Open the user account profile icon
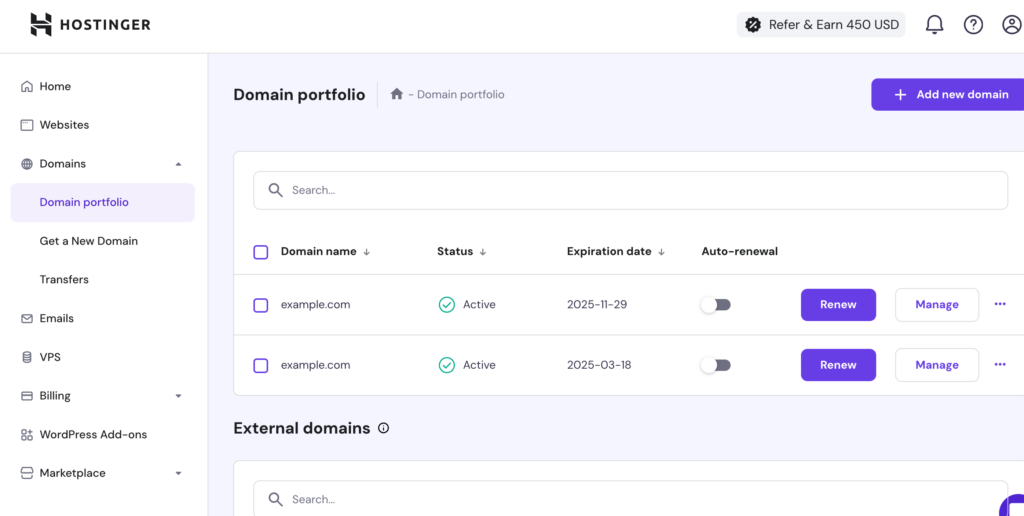 click(1011, 25)
